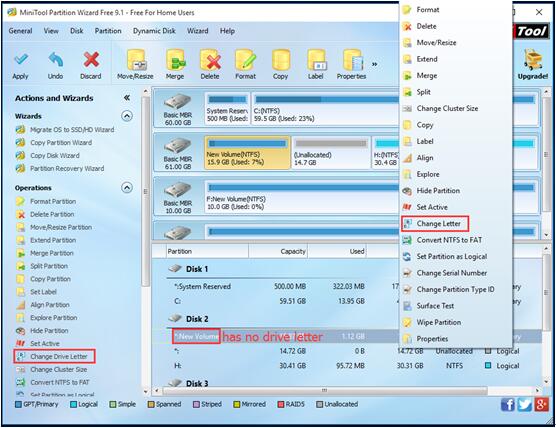Choose Properties in context menu
The image size is (556, 428).
pyautogui.click(x=432, y=339)
